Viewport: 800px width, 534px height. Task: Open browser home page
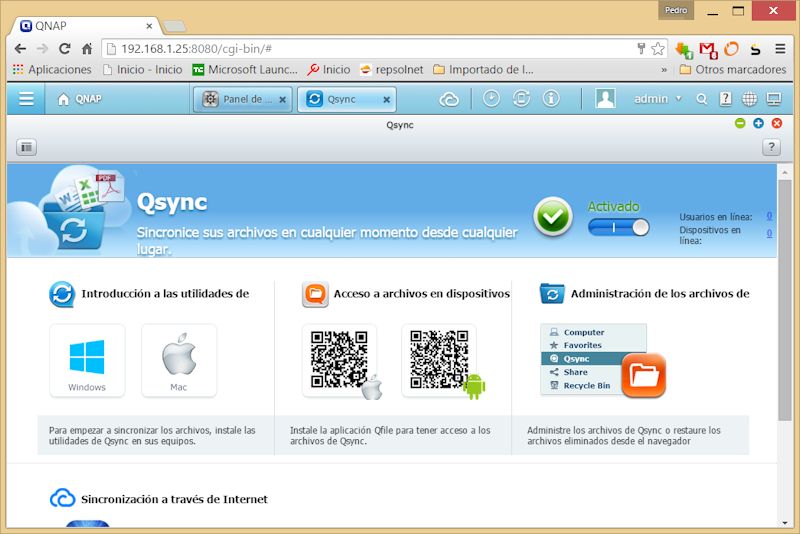87,49
